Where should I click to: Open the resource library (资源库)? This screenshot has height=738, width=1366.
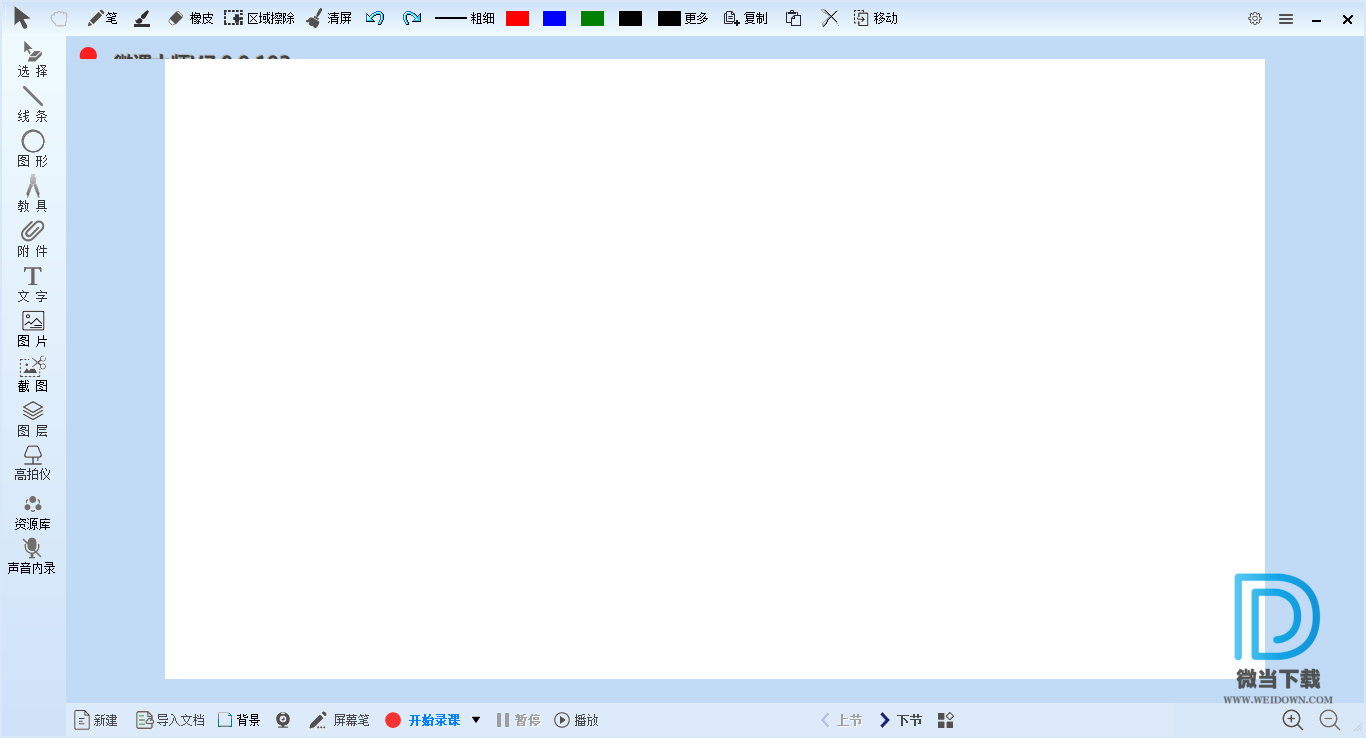pos(32,513)
